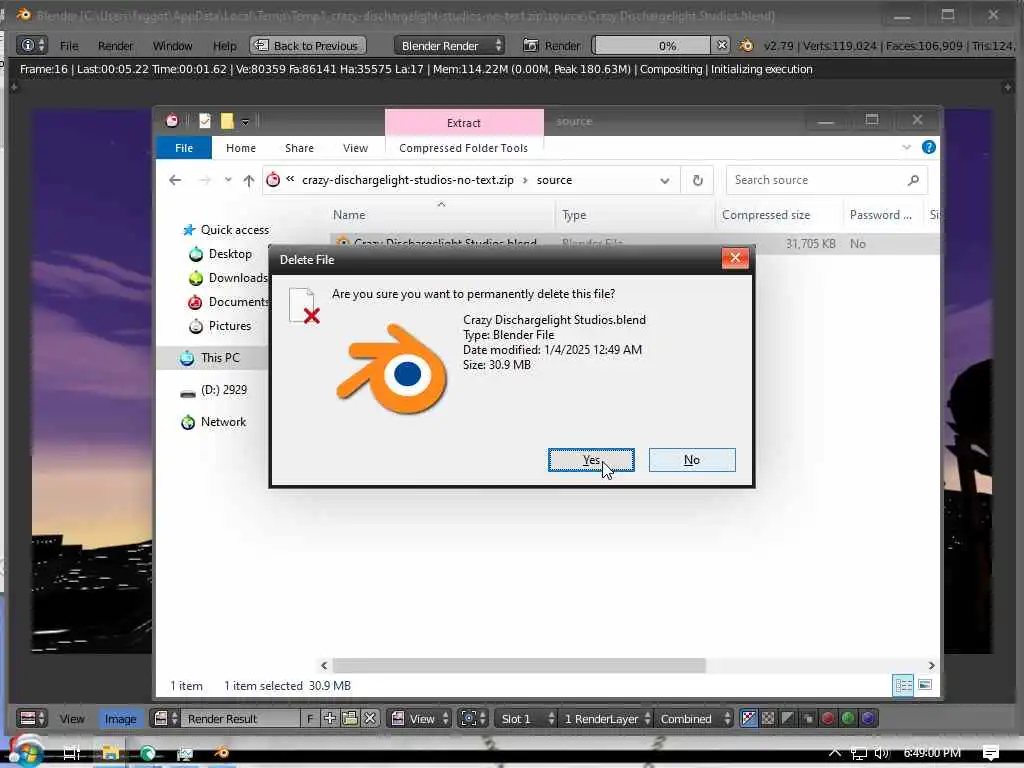
Task: Open Desktop in navigation pane
Action: coord(221,254)
